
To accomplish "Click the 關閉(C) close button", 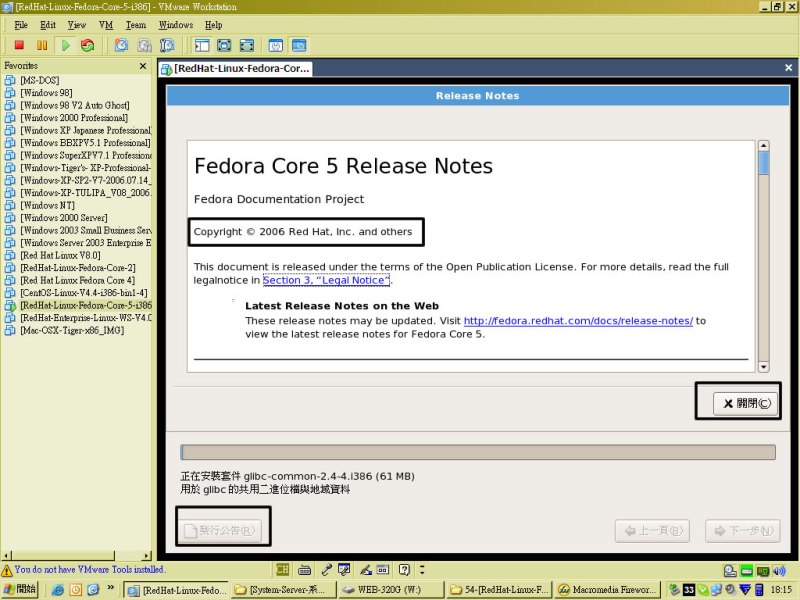I will coord(745,403).
